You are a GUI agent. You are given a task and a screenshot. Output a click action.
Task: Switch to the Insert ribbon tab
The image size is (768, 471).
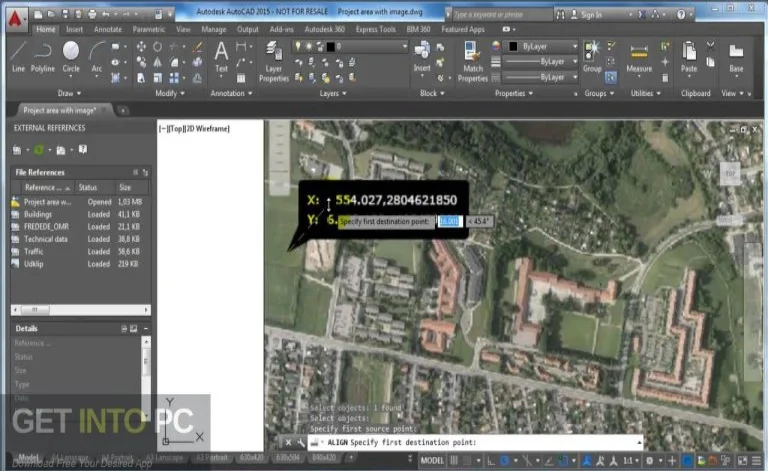[x=74, y=29]
